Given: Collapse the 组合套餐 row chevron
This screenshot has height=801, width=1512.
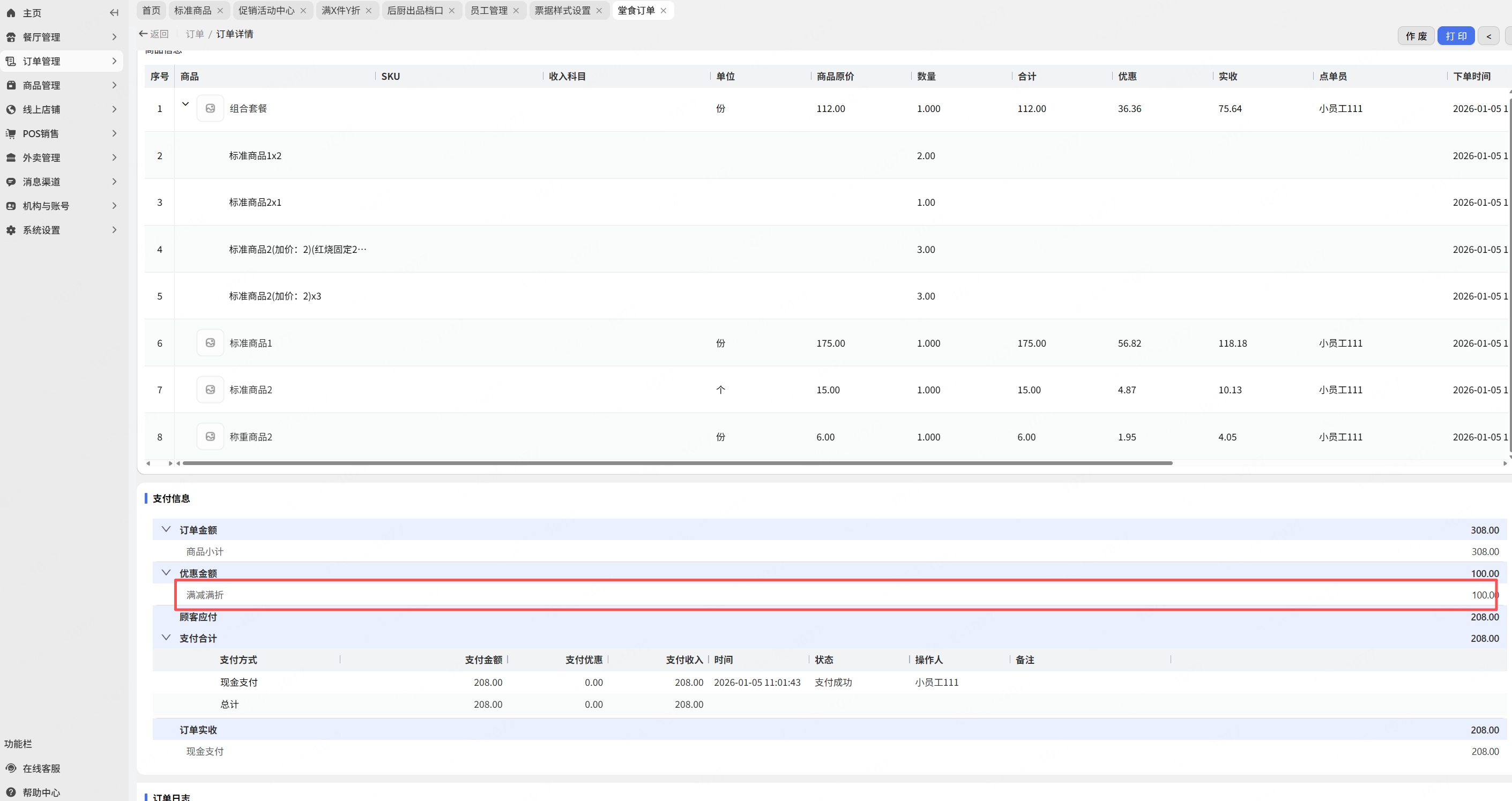Looking at the screenshot, I should point(185,104).
